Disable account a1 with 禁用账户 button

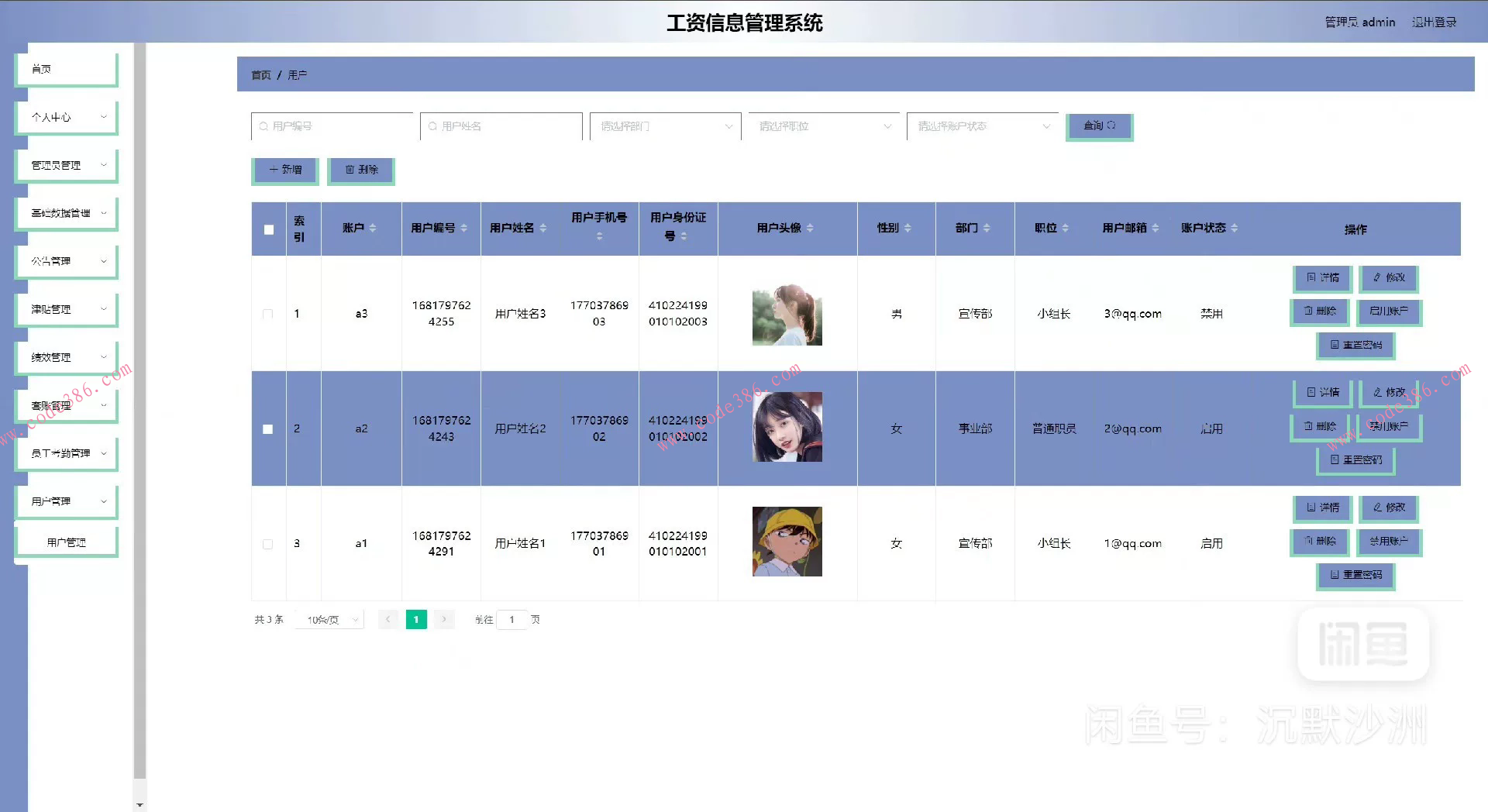(x=1389, y=541)
